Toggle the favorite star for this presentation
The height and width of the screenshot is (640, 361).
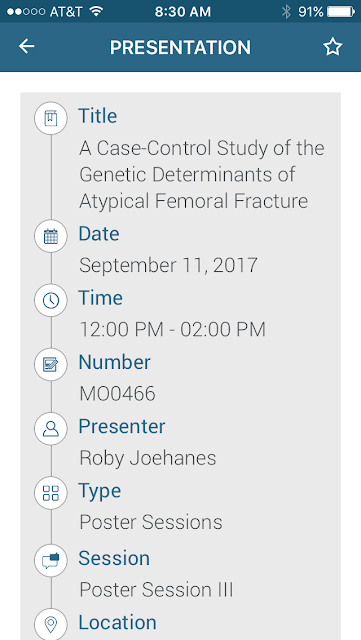coord(333,47)
